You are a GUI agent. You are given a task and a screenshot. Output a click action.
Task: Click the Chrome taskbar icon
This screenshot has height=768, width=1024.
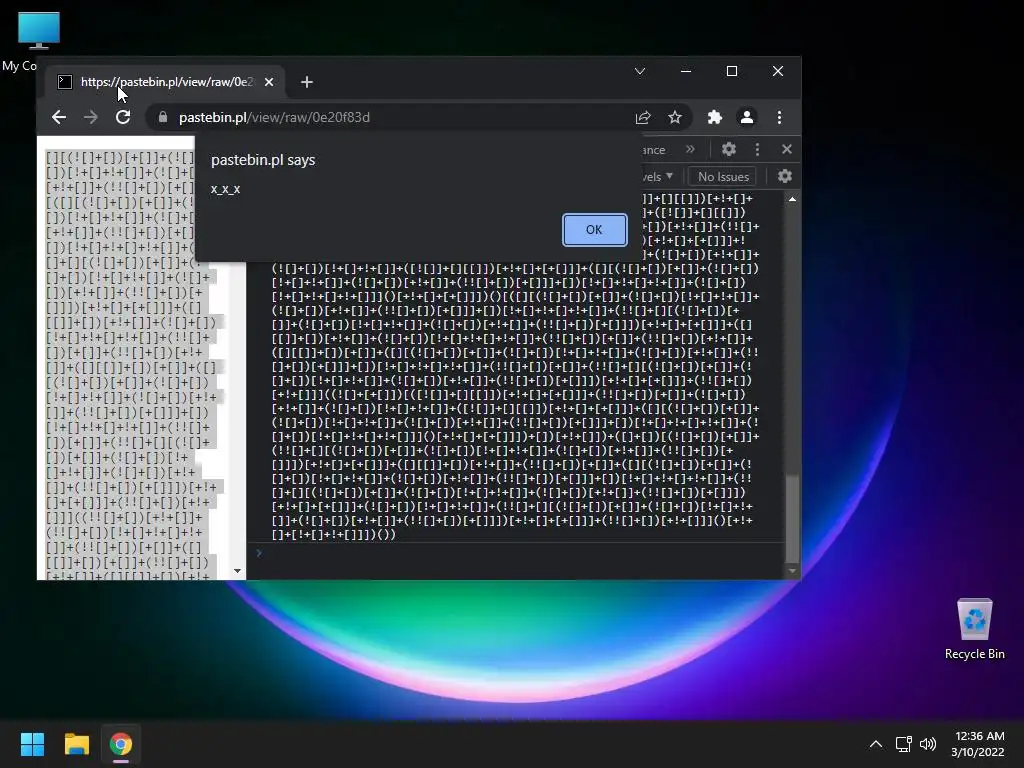(x=121, y=744)
